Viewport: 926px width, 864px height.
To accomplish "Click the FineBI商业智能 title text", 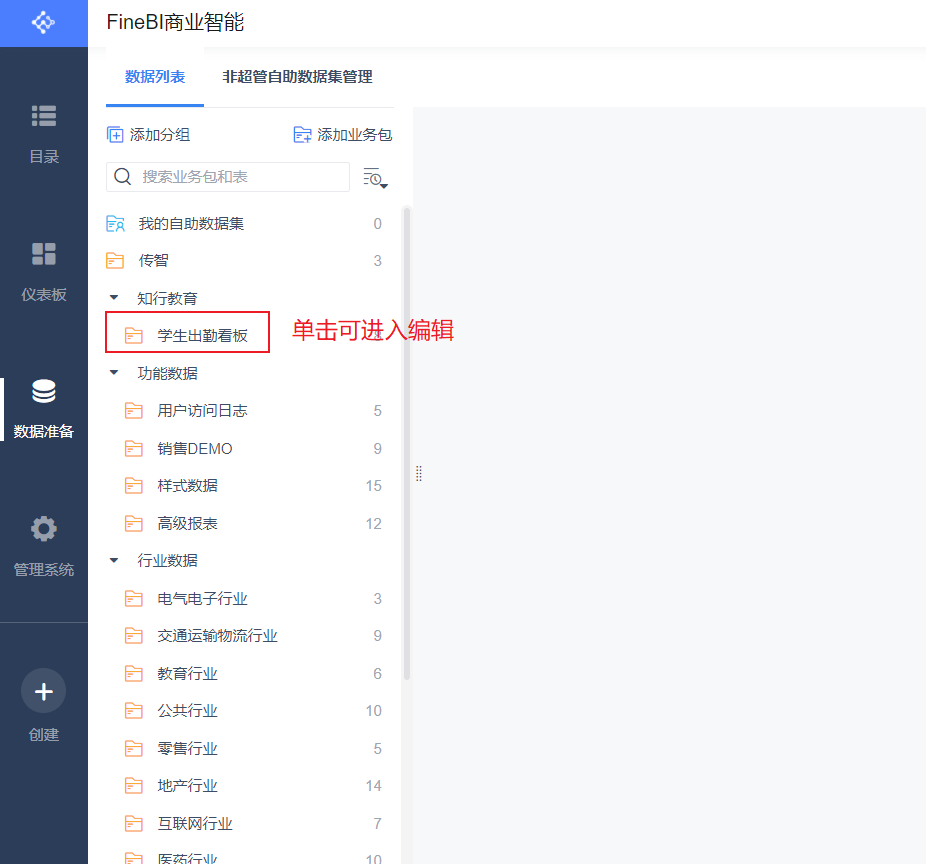I will (175, 22).
